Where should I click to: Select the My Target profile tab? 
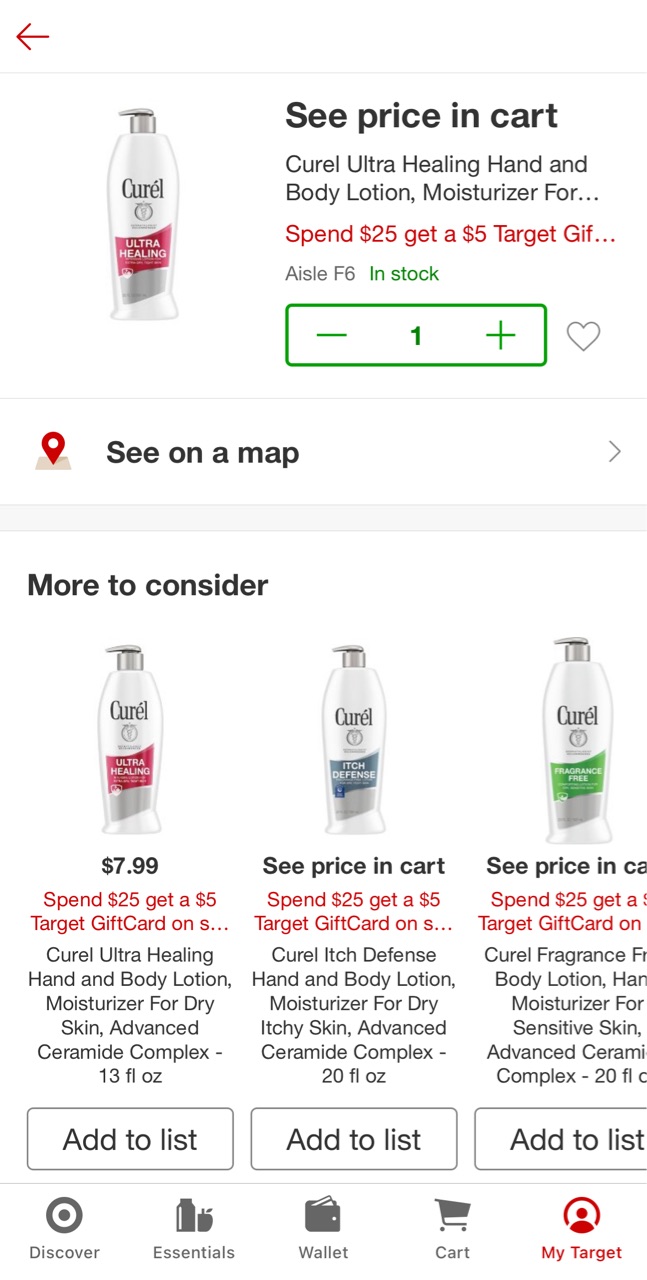tap(581, 1230)
